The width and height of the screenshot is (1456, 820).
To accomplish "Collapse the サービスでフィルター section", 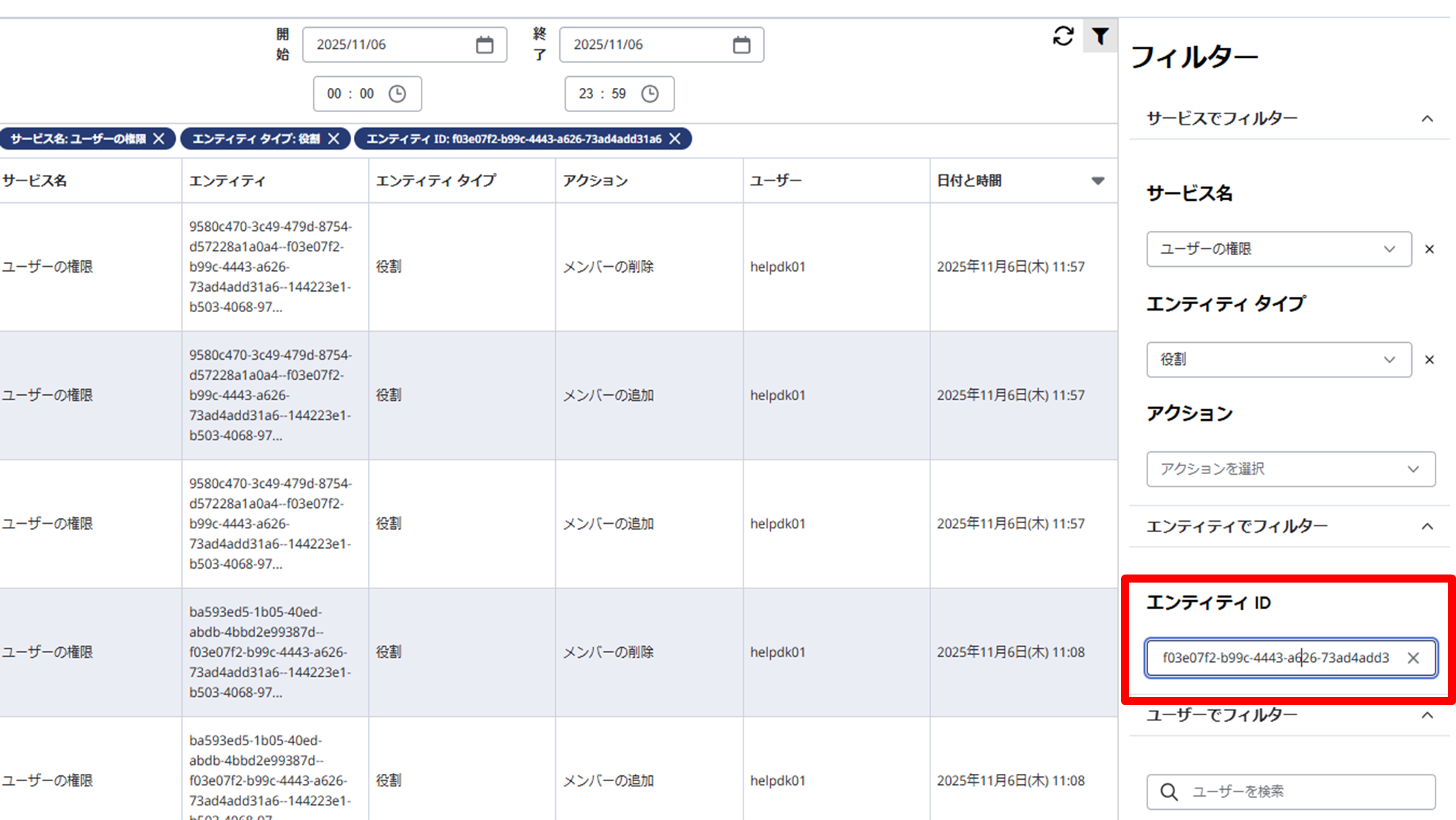I will [x=1427, y=119].
